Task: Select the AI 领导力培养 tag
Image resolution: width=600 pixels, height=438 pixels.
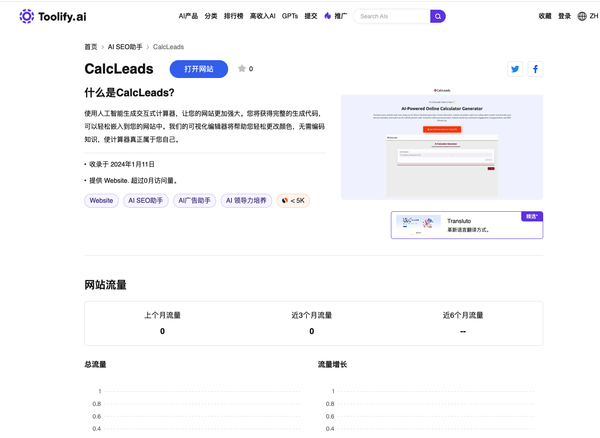Action: [x=246, y=200]
